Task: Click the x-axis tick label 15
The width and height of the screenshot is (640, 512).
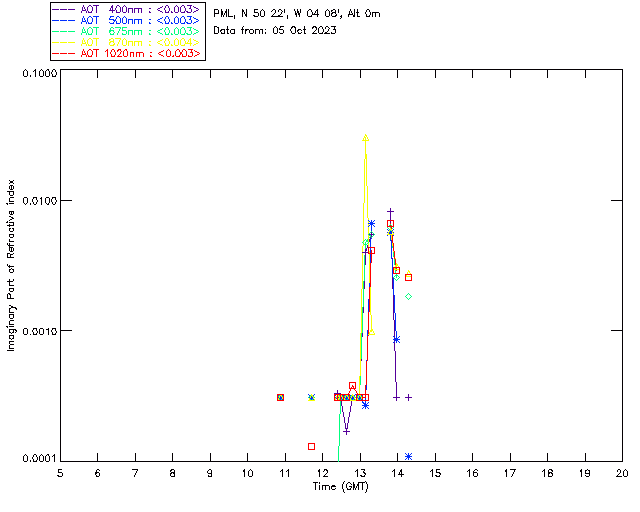Action: pyautogui.click(x=435, y=474)
